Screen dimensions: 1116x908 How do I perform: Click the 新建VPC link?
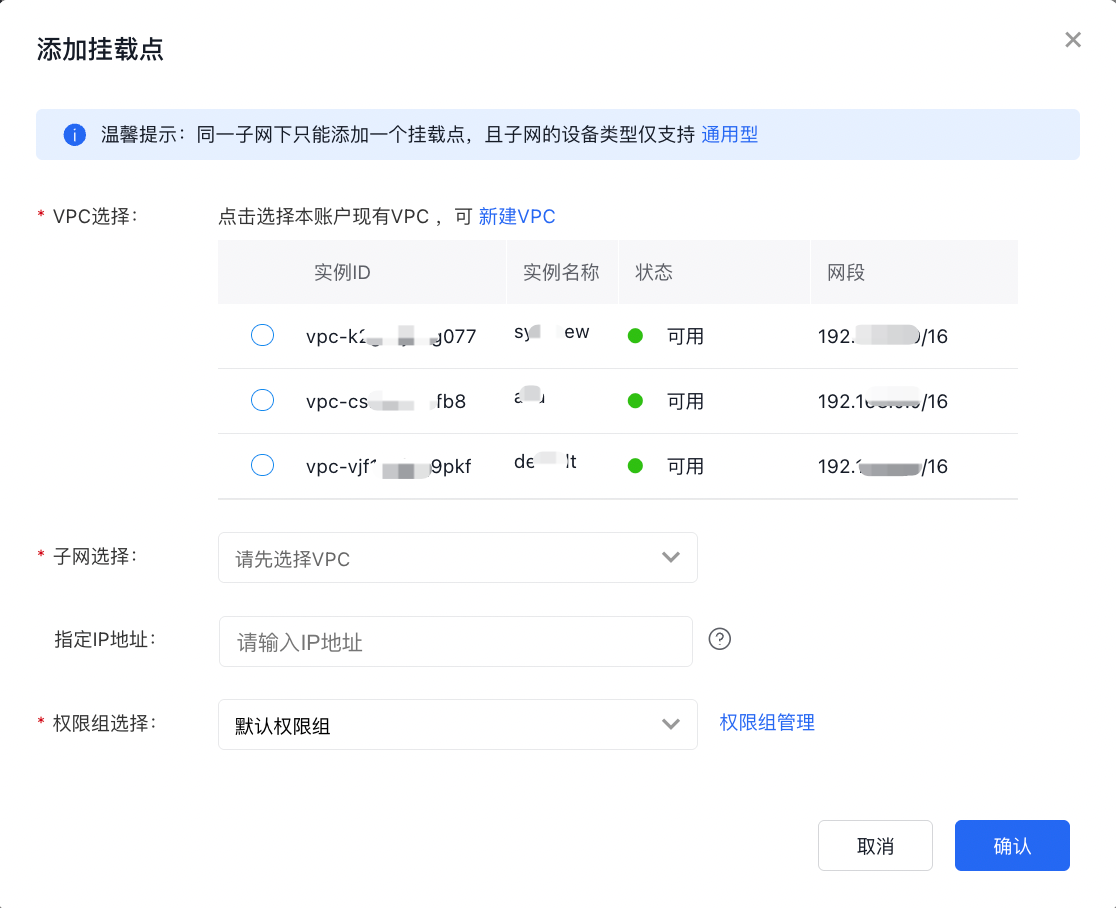click(517, 217)
